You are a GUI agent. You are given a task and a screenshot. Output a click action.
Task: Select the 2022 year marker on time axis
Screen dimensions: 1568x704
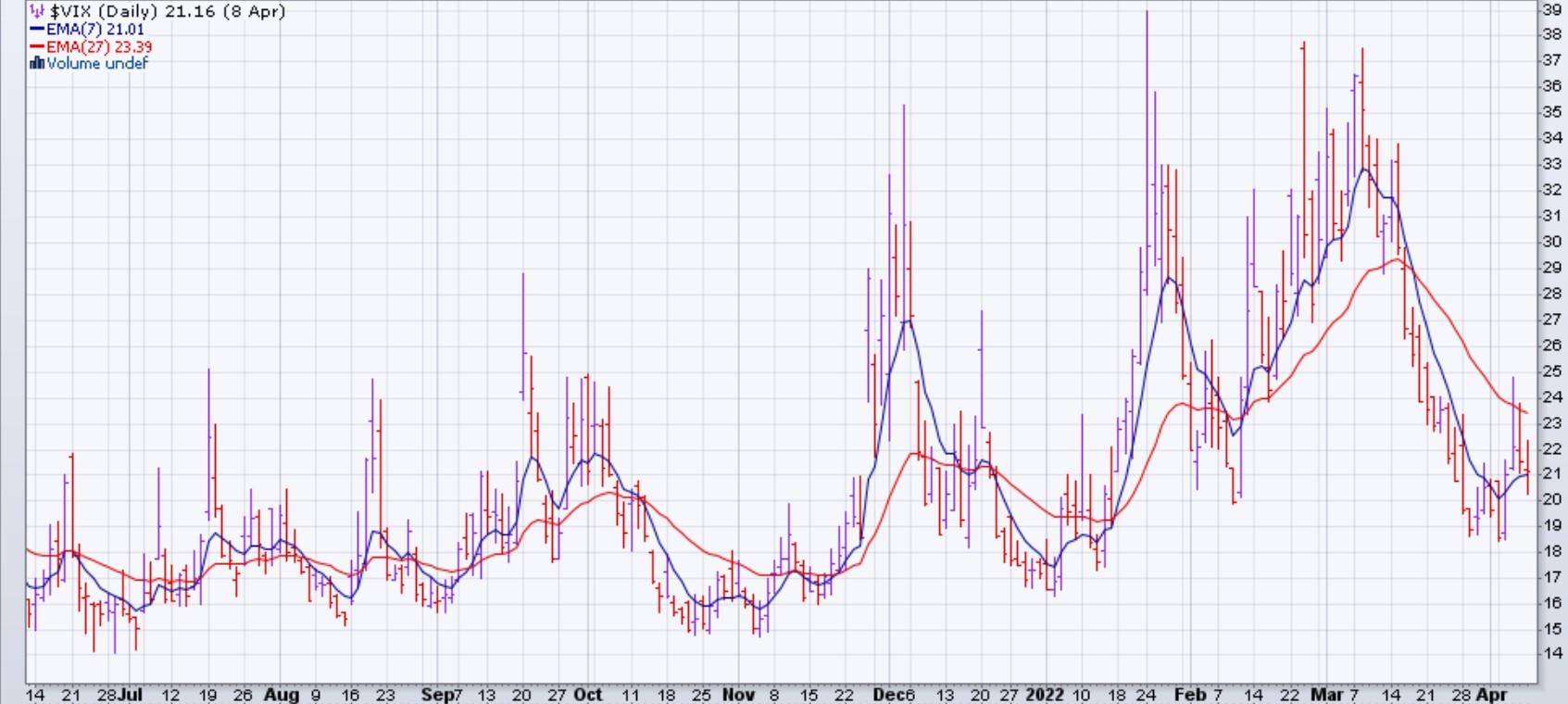[1044, 695]
